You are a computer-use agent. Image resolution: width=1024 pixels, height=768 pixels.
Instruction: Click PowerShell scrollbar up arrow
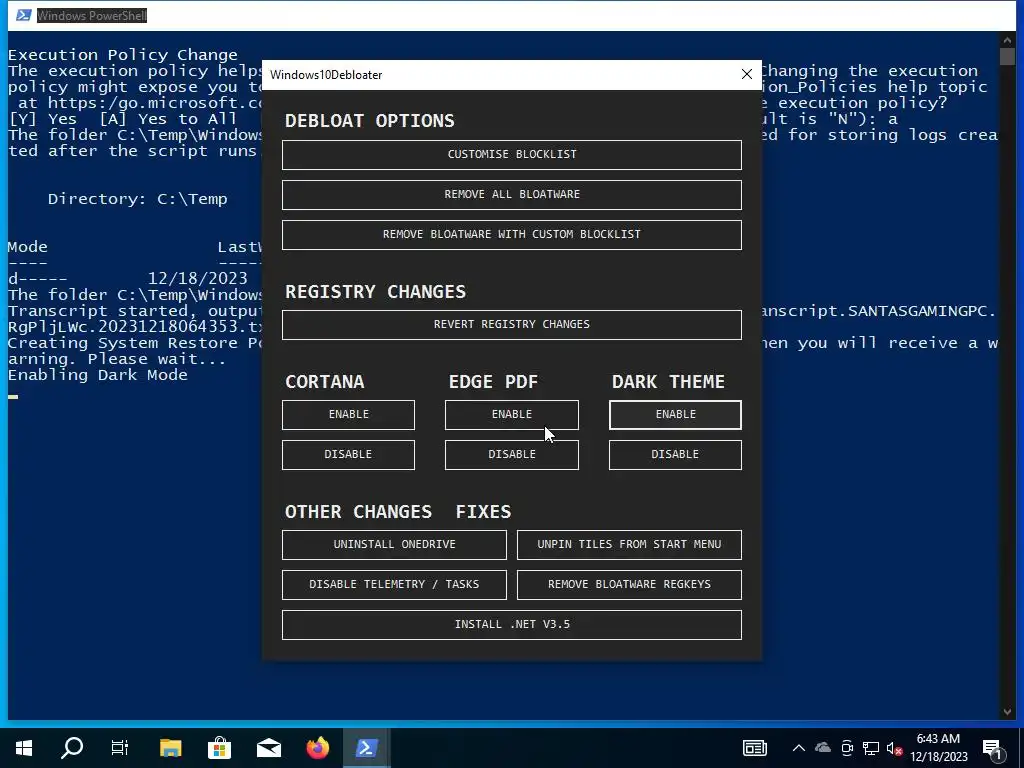click(x=1006, y=39)
